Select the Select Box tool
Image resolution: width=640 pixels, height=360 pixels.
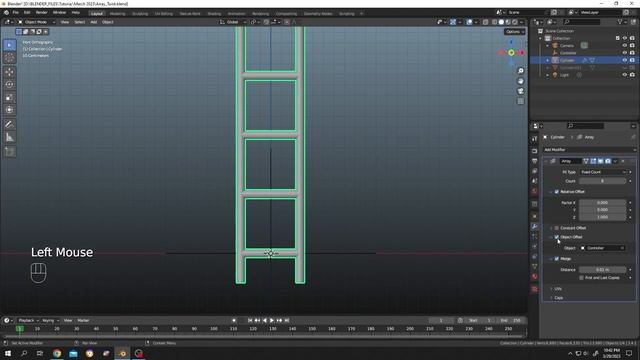tap(9, 45)
